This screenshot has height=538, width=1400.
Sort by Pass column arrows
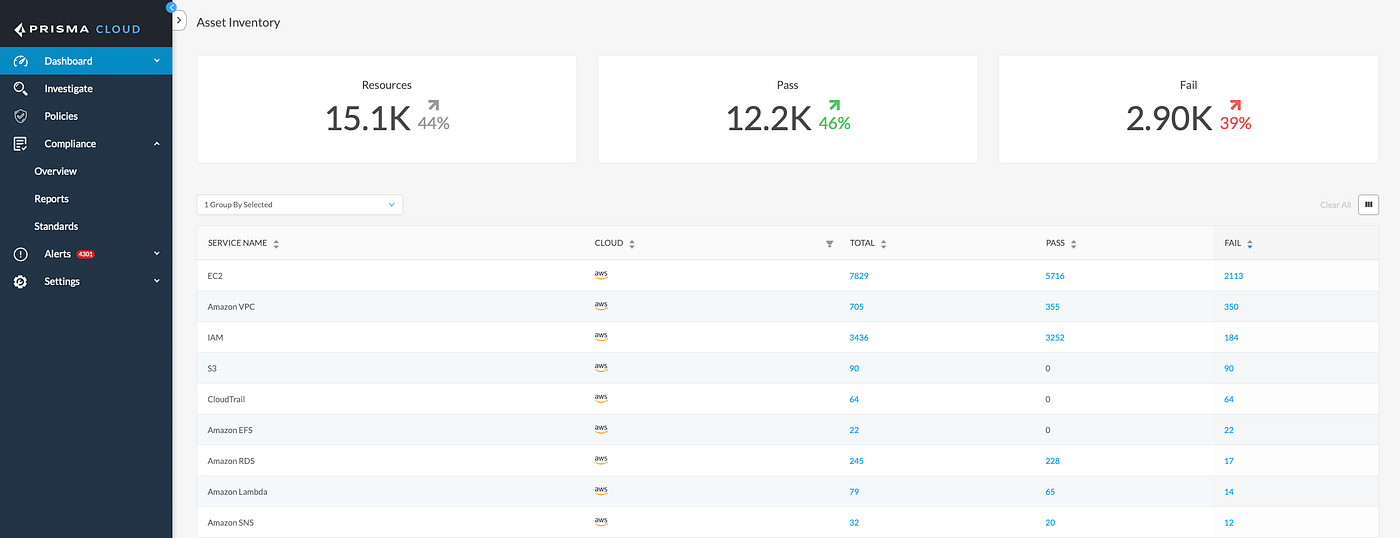pyautogui.click(x=1074, y=244)
